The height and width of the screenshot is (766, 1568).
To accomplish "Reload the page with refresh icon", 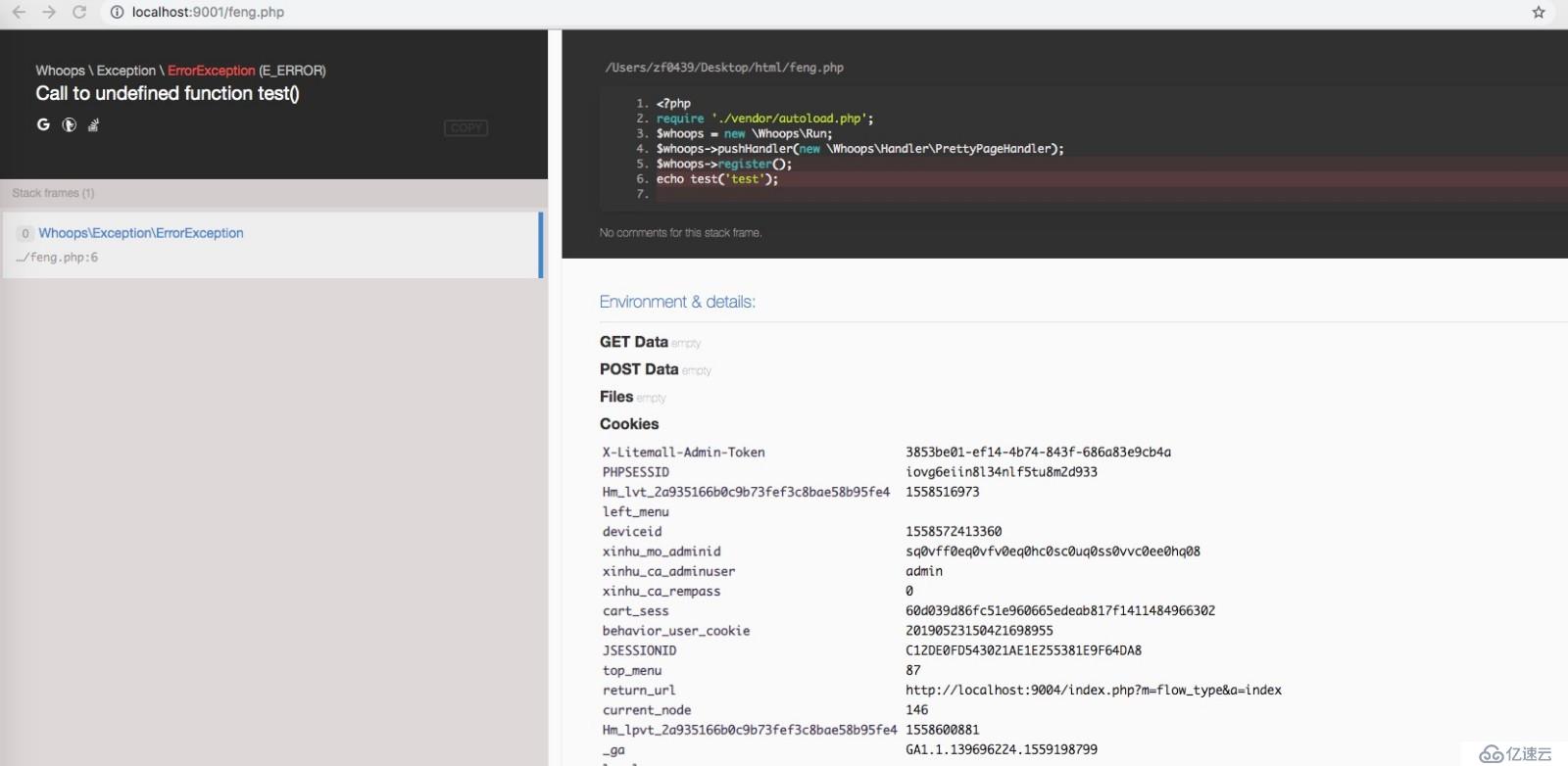I will click(x=79, y=12).
